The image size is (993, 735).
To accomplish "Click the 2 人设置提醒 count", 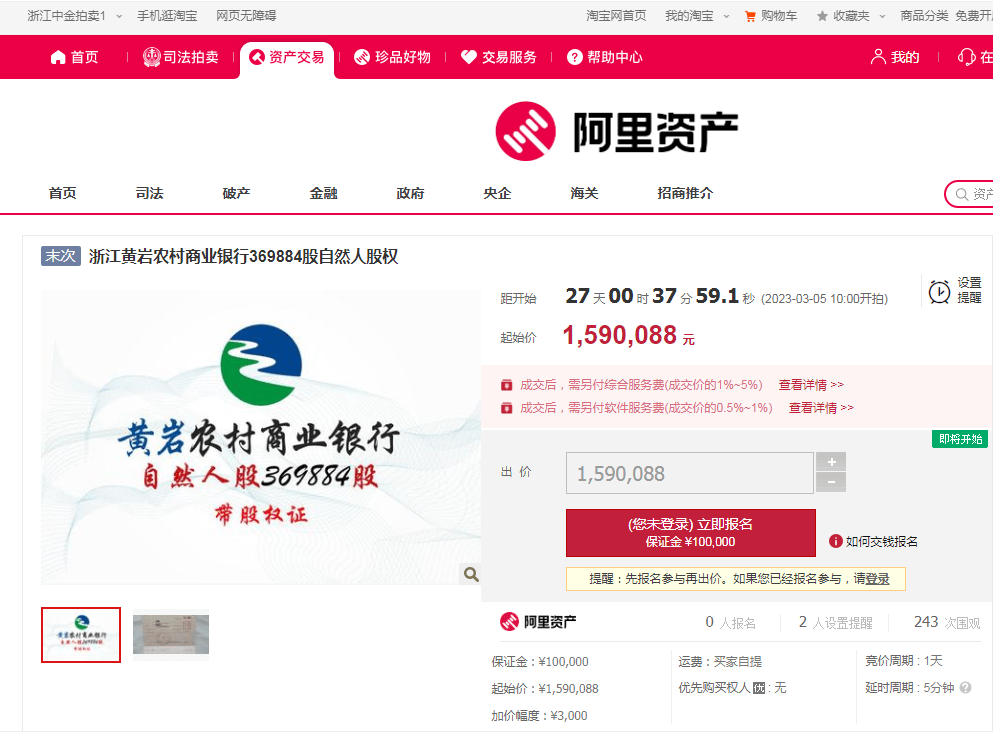I will point(835,622).
